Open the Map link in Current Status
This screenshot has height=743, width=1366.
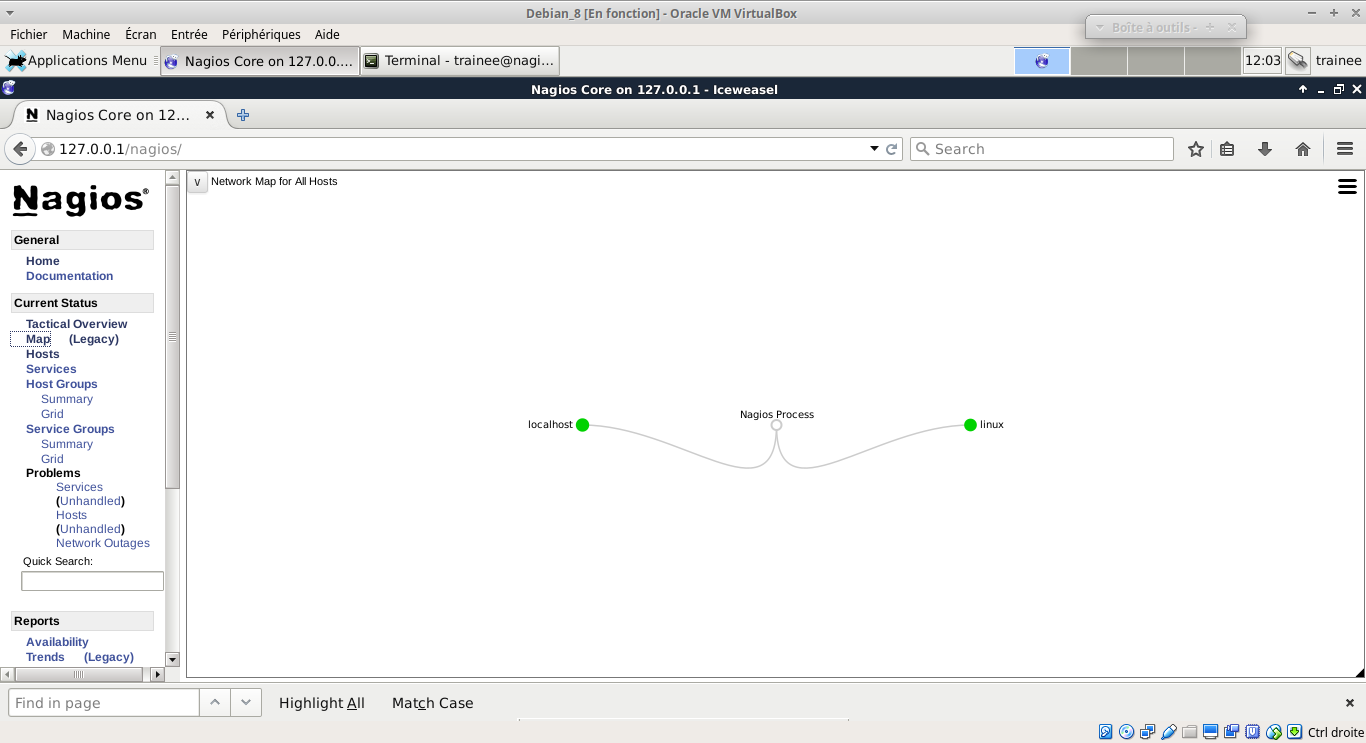(x=38, y=339)
